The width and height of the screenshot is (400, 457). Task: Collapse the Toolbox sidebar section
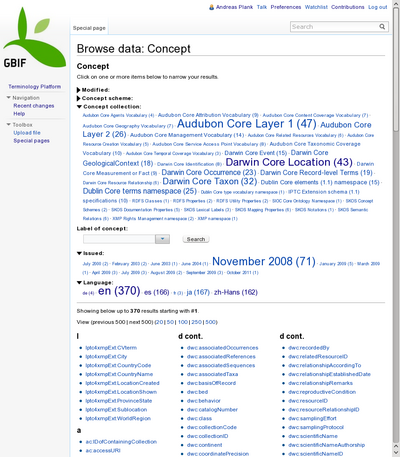tap(9, 125)
